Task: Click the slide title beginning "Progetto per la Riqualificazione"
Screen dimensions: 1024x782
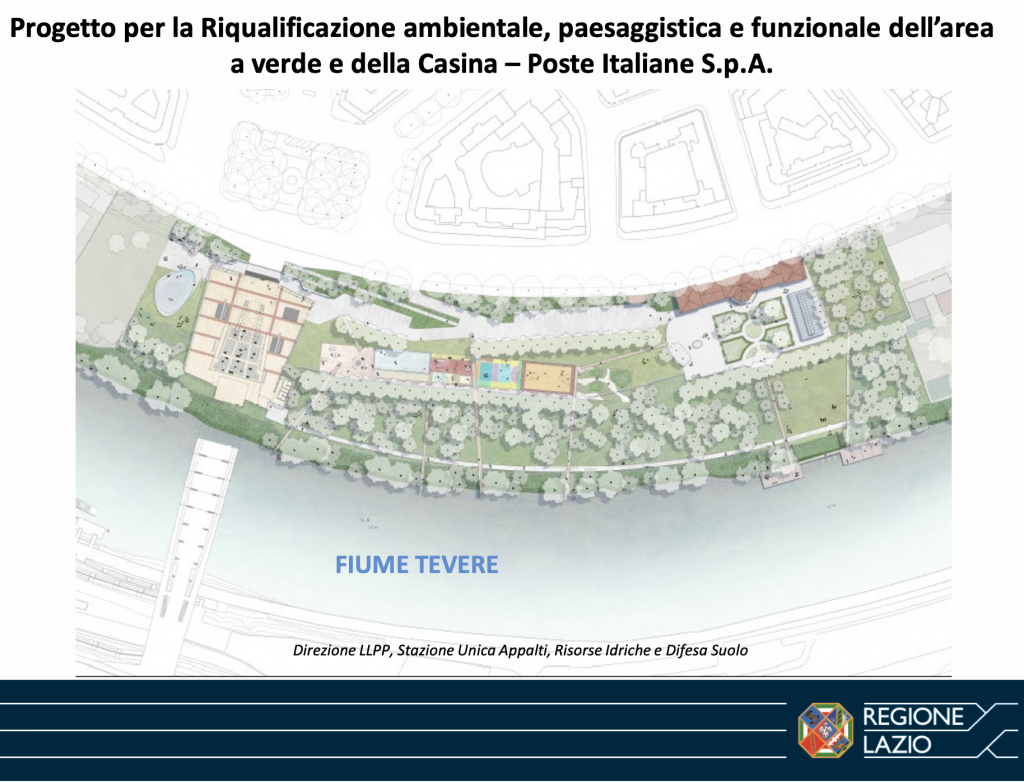Action: point(502,45)
